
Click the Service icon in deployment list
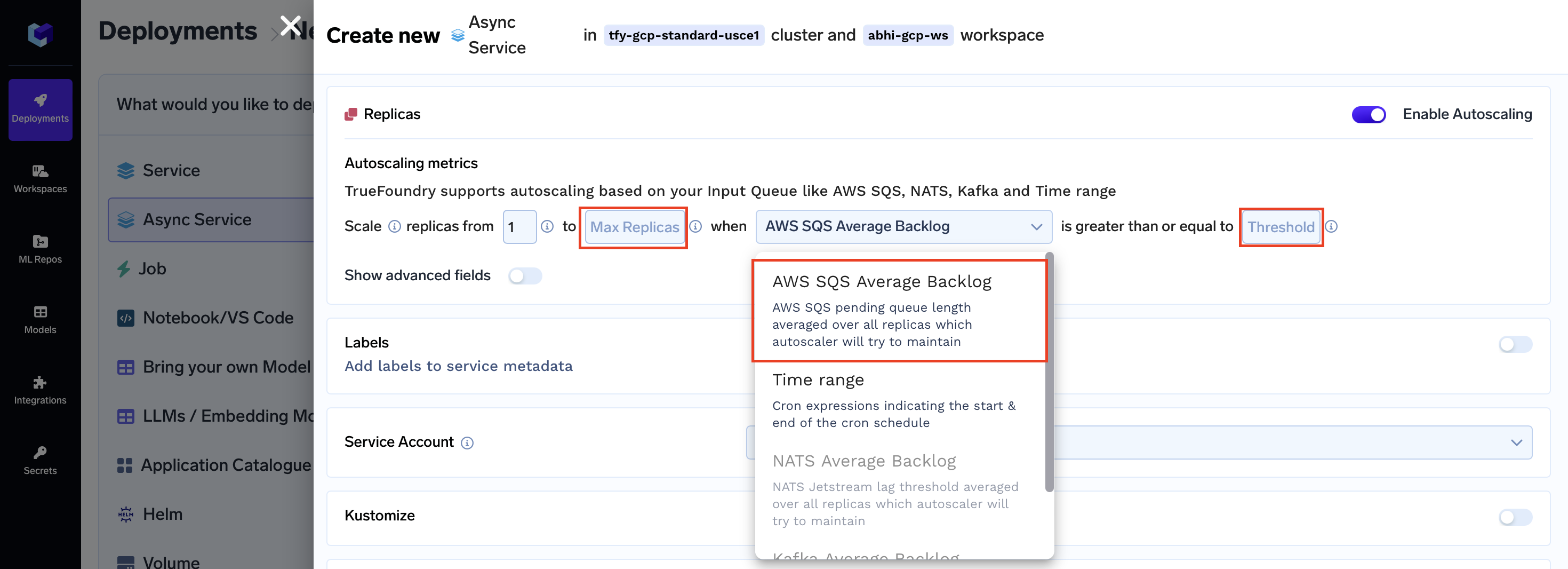(x=125, y=171)
